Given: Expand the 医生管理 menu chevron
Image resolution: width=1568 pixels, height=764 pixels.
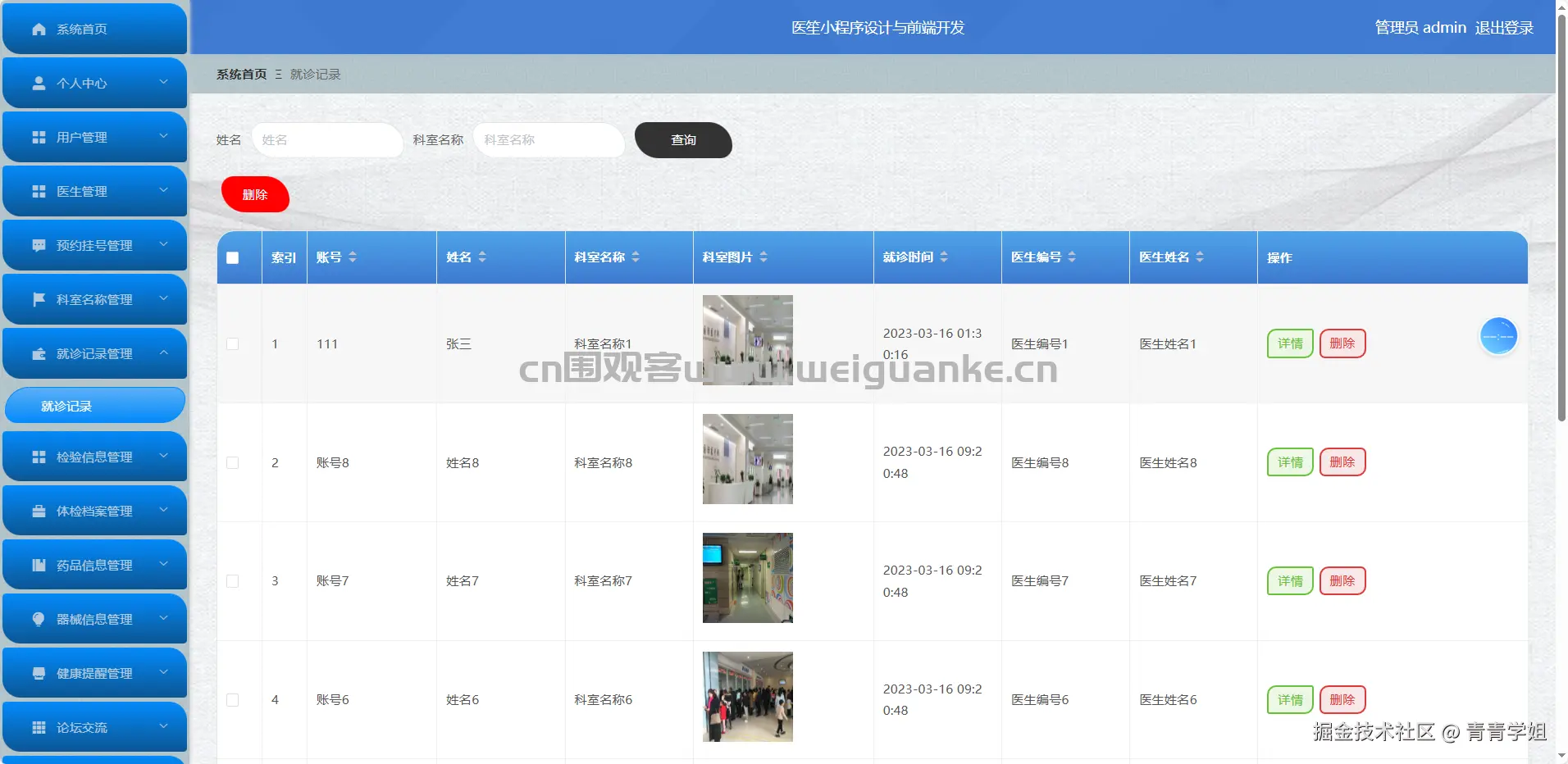Looking at the screenshot, I should click(163, 190).
